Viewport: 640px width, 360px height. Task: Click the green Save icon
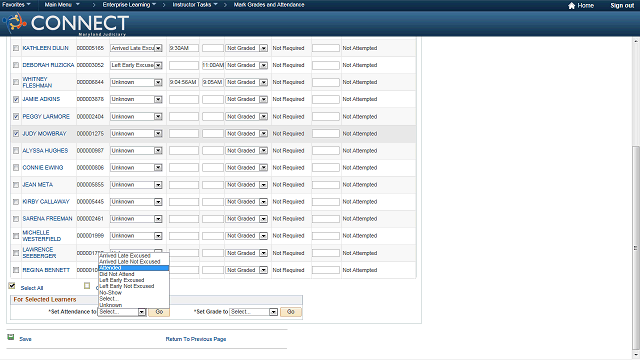tap(11, 337)
